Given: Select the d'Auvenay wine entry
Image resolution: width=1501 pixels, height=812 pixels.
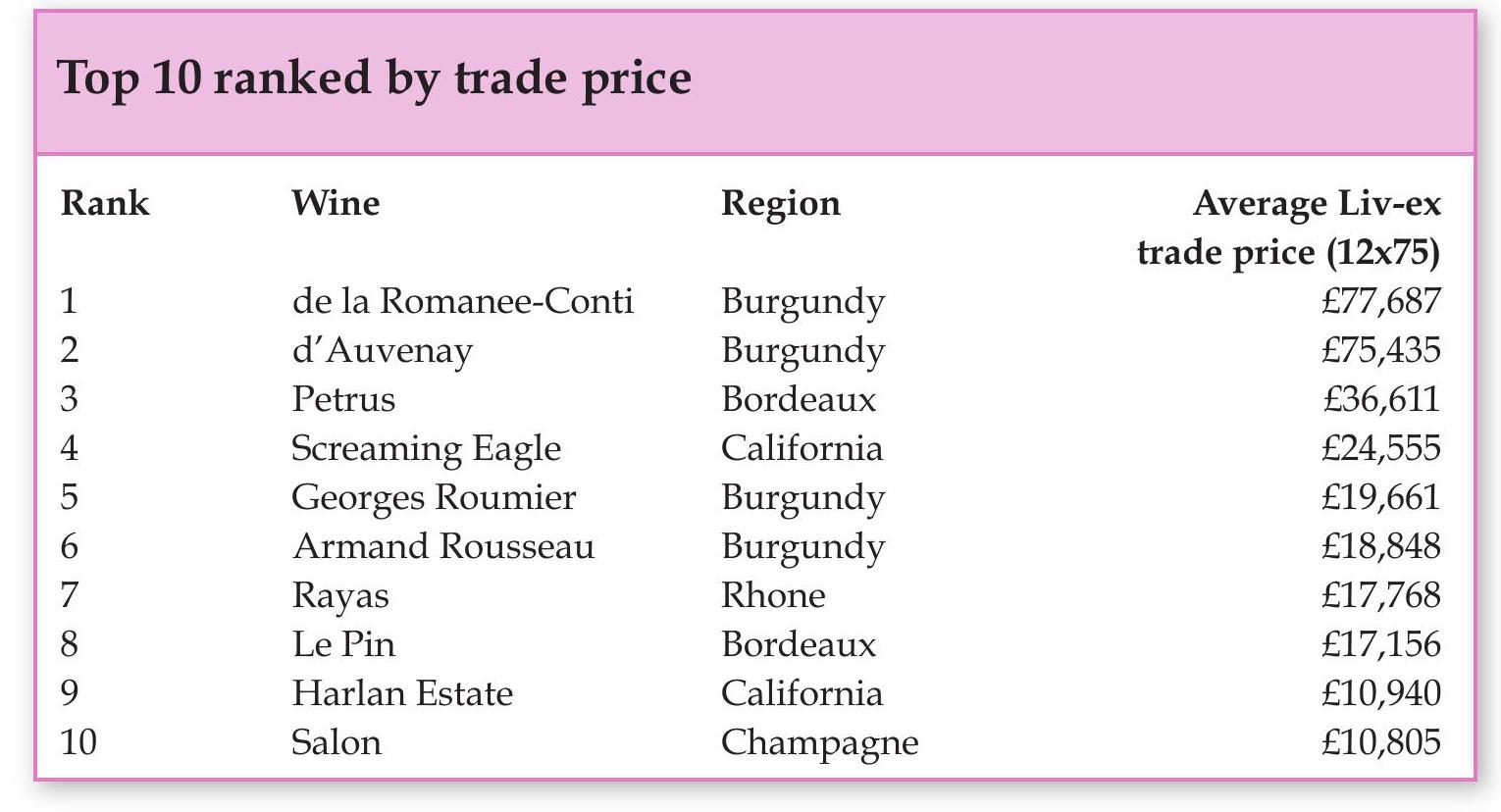Looking at the screenshot, I should pos(382,350).
